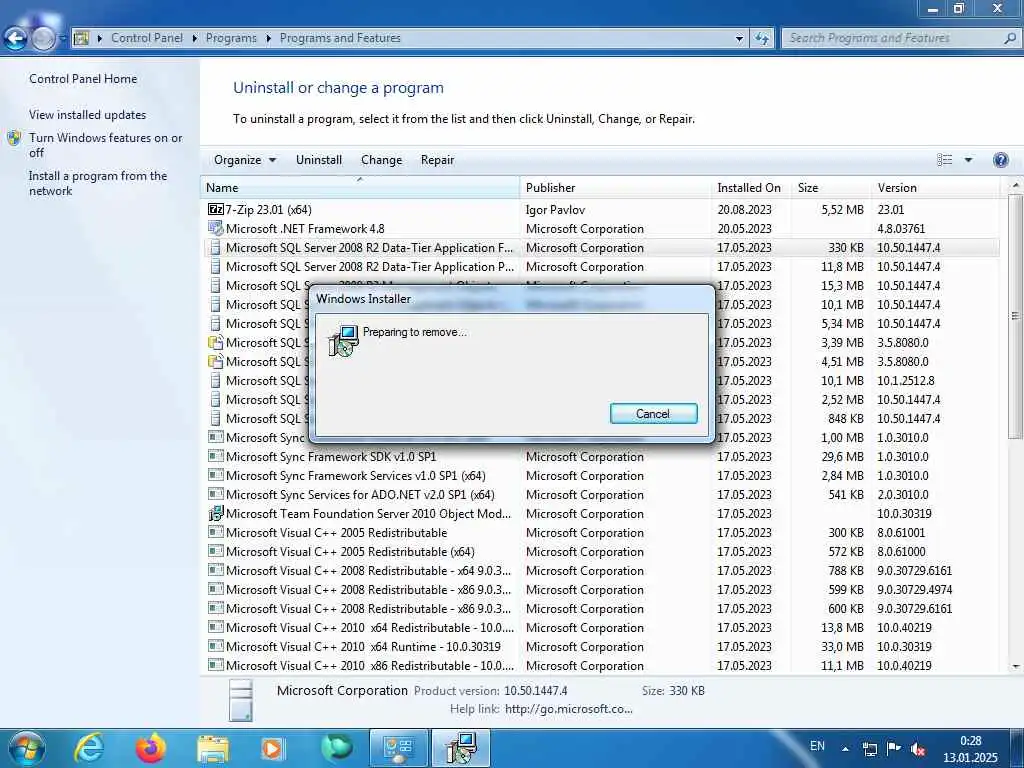The height and width of the screenshot is (768, 1024).
Task: Select Microsoft Sync Services for ADO.NET v2.0 SP1
Action: (x=600, y=494)
